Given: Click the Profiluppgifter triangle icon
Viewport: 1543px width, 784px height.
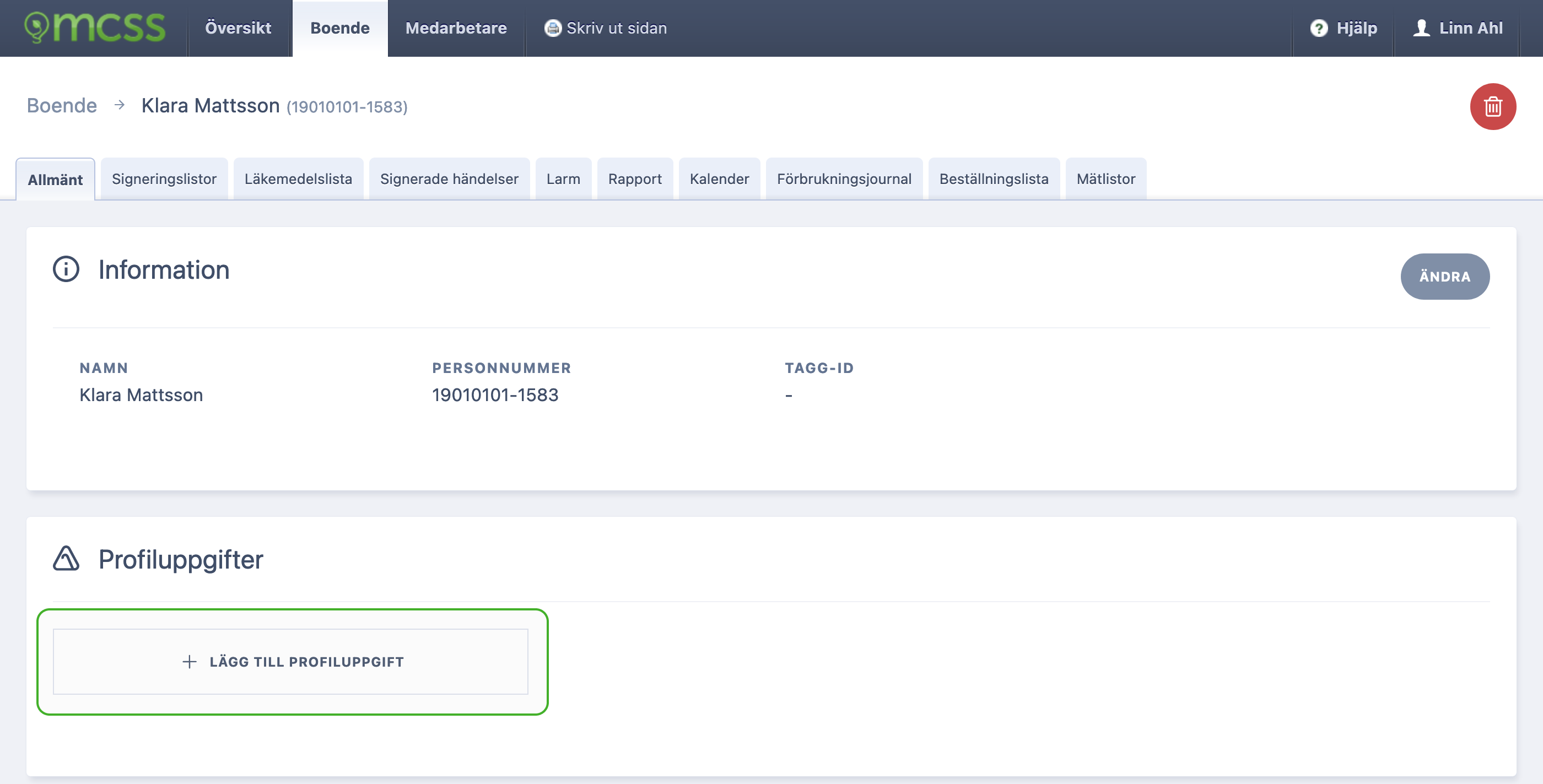Looking at the screenshot, I should click(x=66, y=558).
